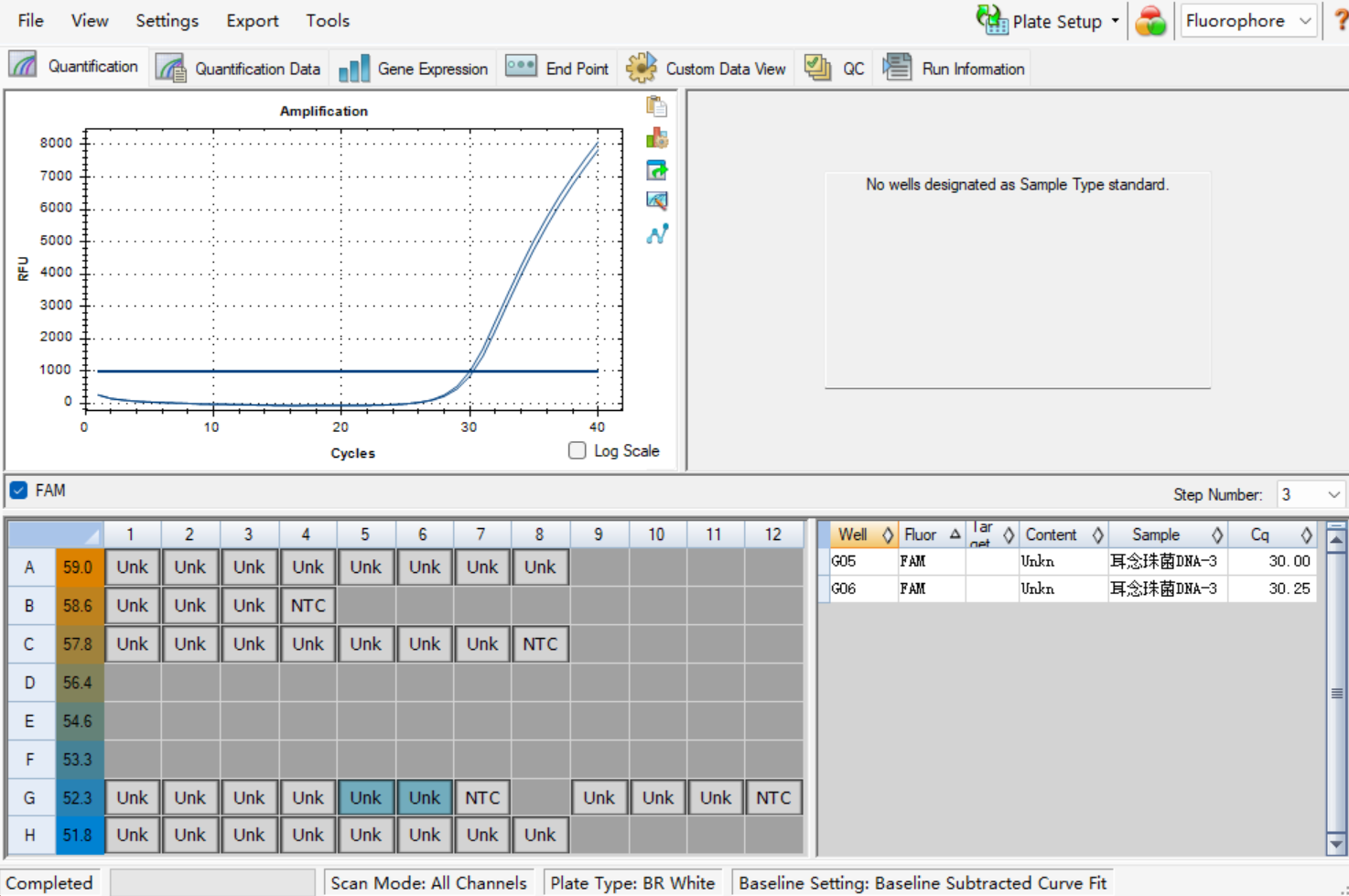This screenshot has width=1349, height=896.
Task: Open the Settings menu
Action: (167, 20)
